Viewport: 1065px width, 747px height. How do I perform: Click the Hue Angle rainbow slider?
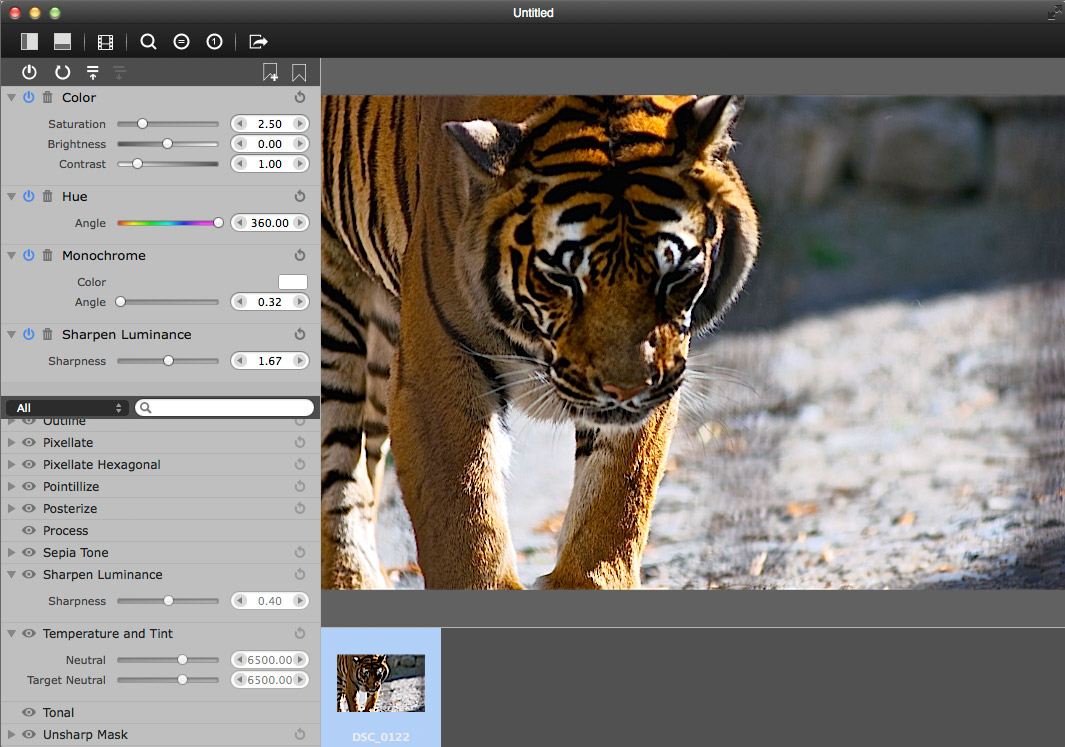click(x=167, y=223)
